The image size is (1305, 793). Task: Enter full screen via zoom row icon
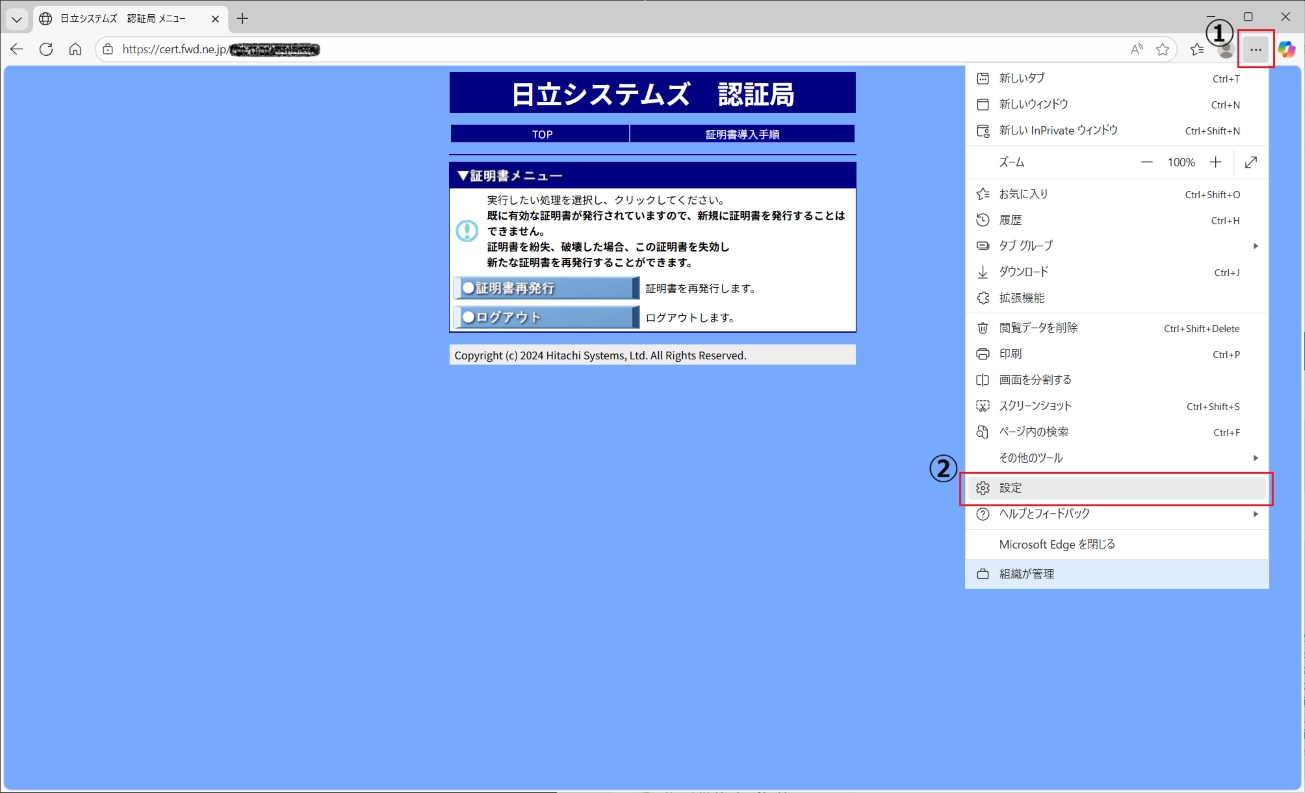(x=1251, y=162)
